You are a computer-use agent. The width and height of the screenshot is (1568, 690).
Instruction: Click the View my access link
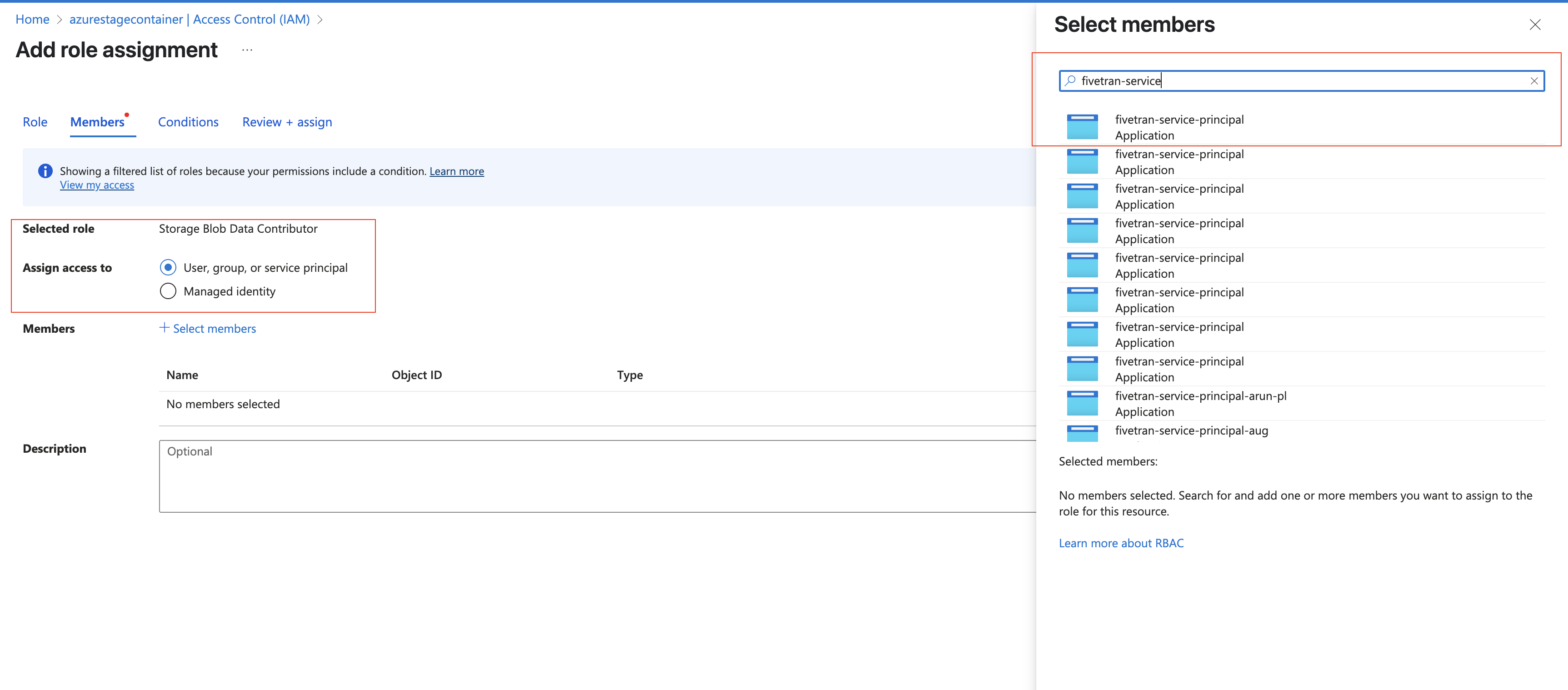[97, 185]
